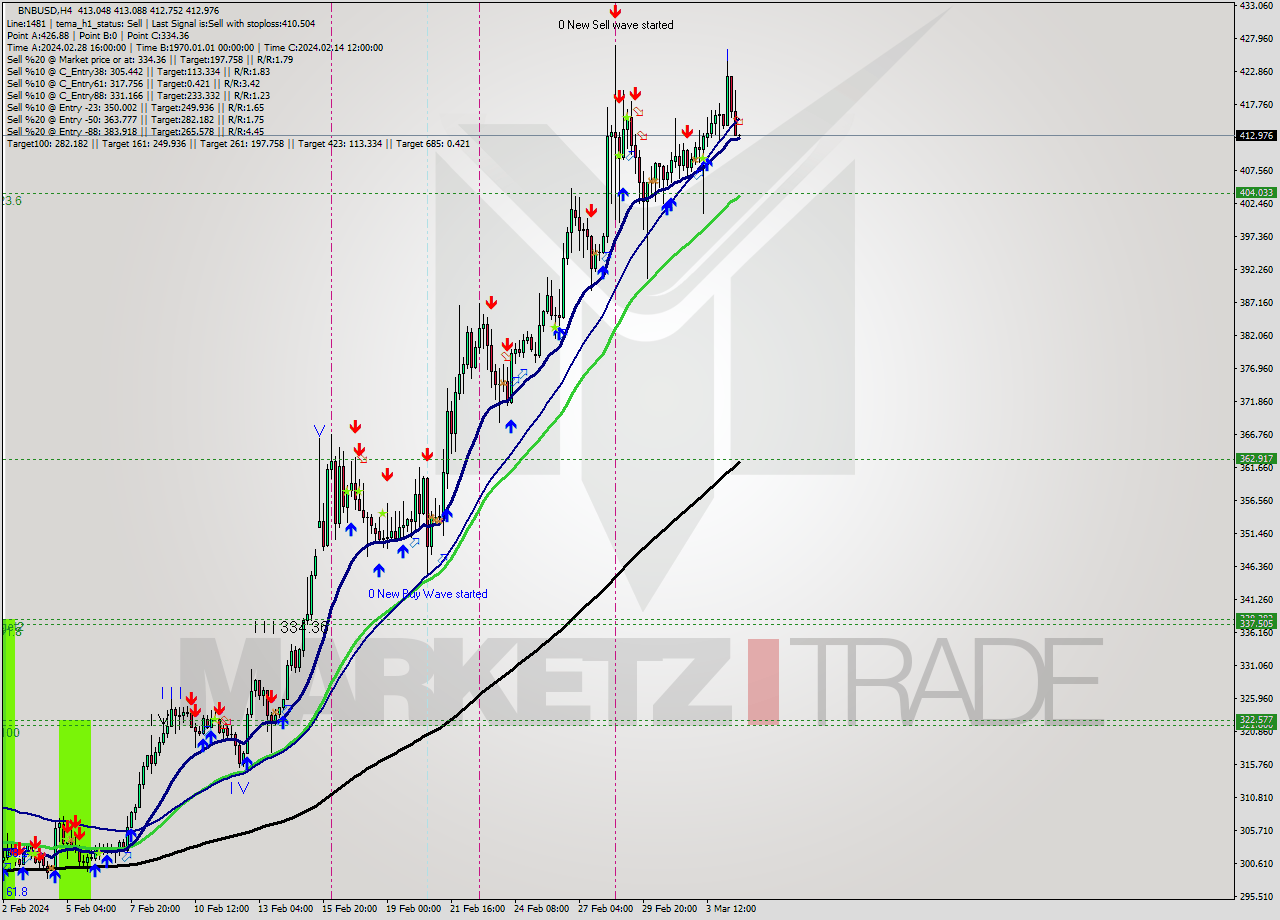The image size is (1280, 920).
Task: Click the '29 Feb 20:00' time axis label
Action: pyautogui.click(x=669, y=909)
